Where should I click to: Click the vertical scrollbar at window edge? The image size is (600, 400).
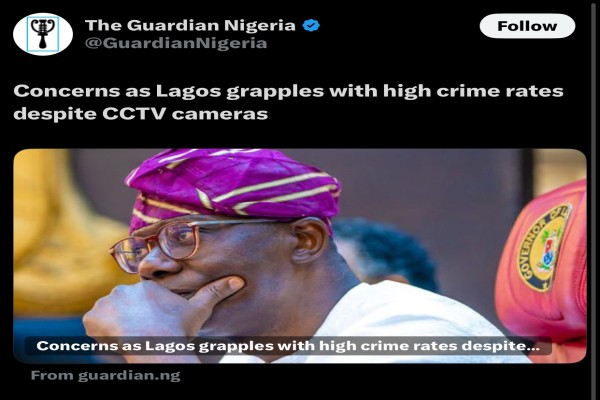click(596, 200)
